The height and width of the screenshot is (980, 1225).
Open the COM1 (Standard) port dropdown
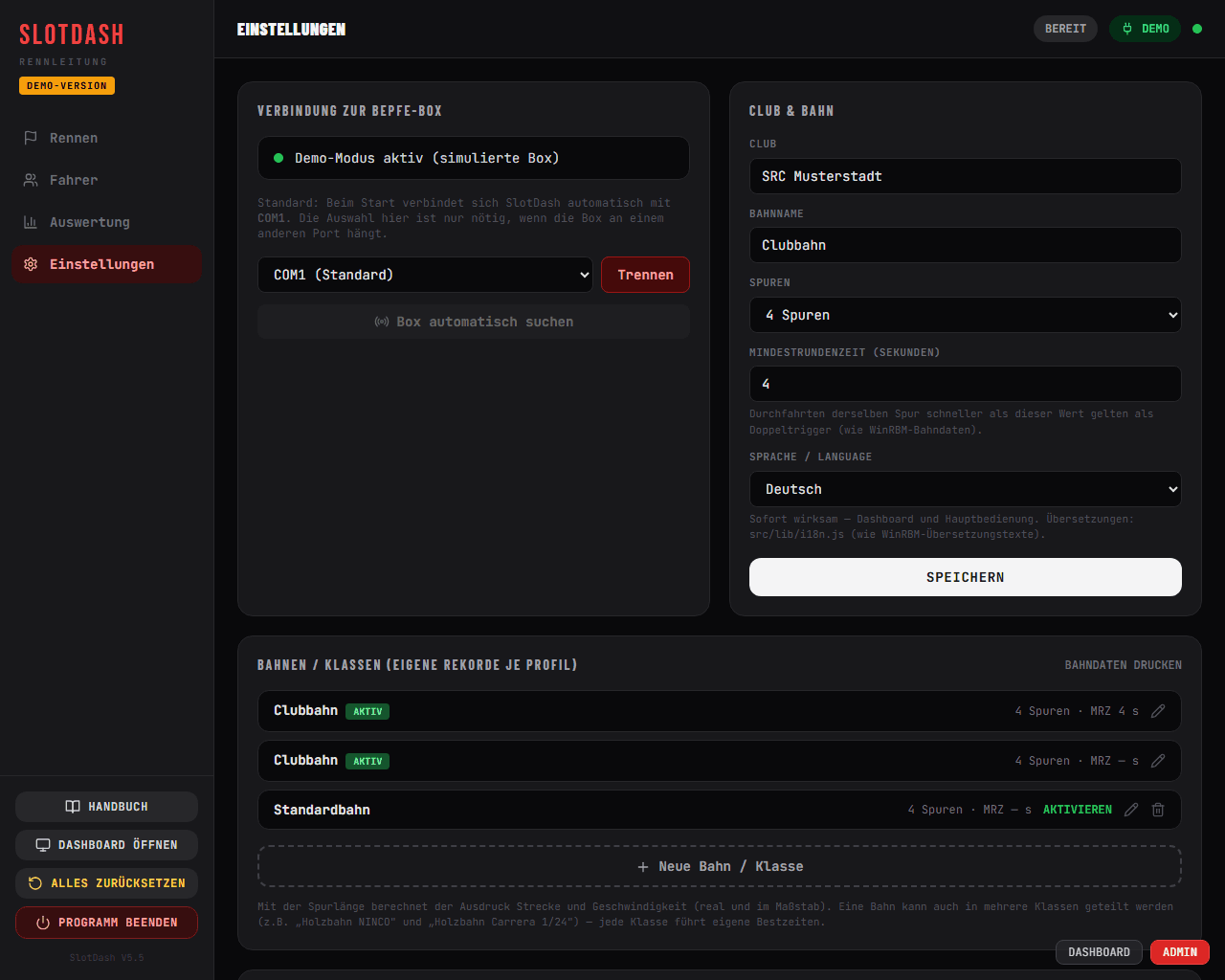pos(425,275)
